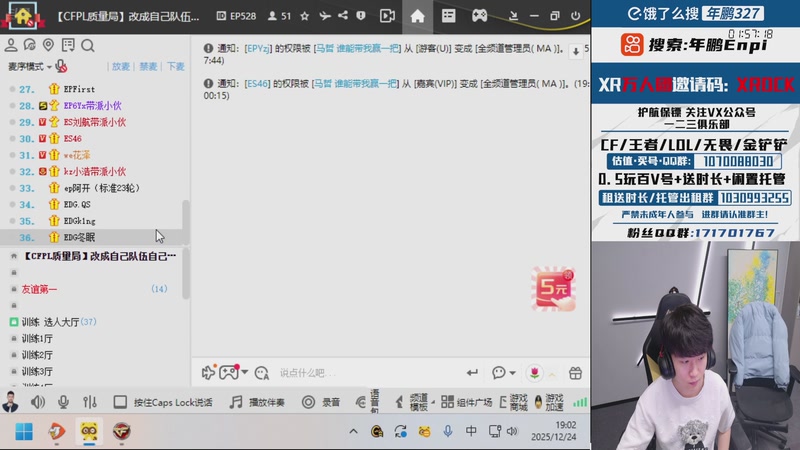This screenshot has height=450, width=800.
Task: Click the airplane icon in title bar
Action: 324,16
